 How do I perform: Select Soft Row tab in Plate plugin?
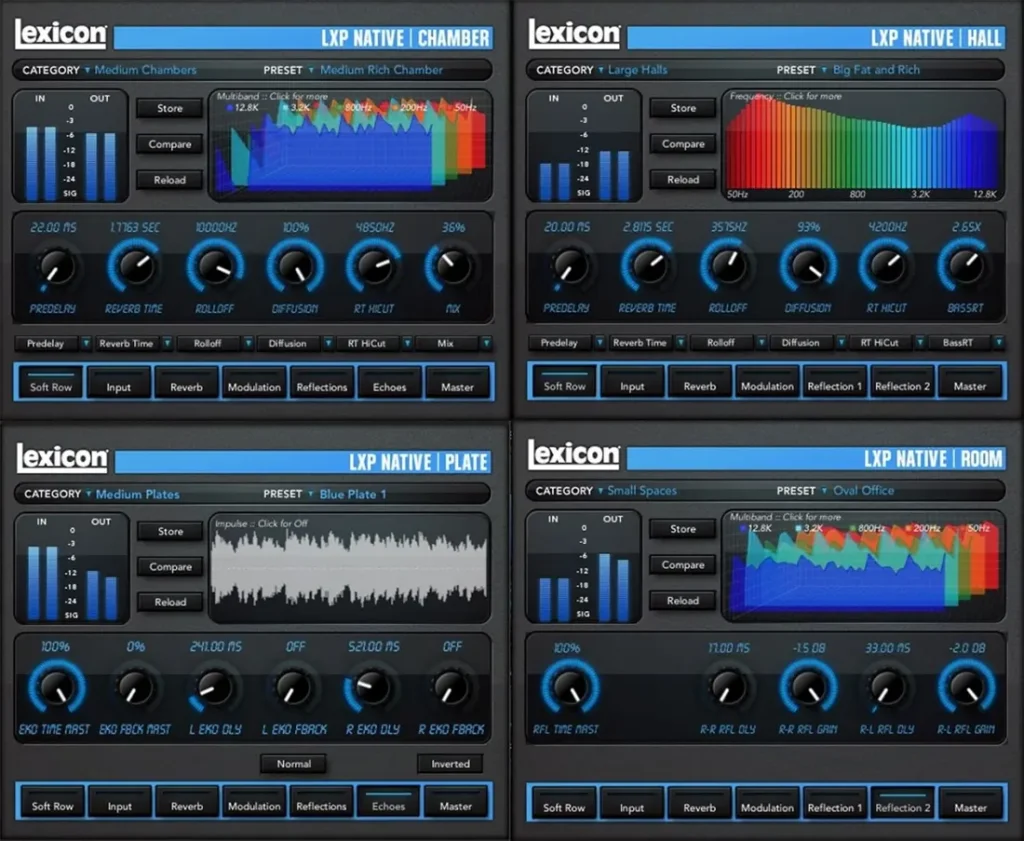[x=52, y=802]
